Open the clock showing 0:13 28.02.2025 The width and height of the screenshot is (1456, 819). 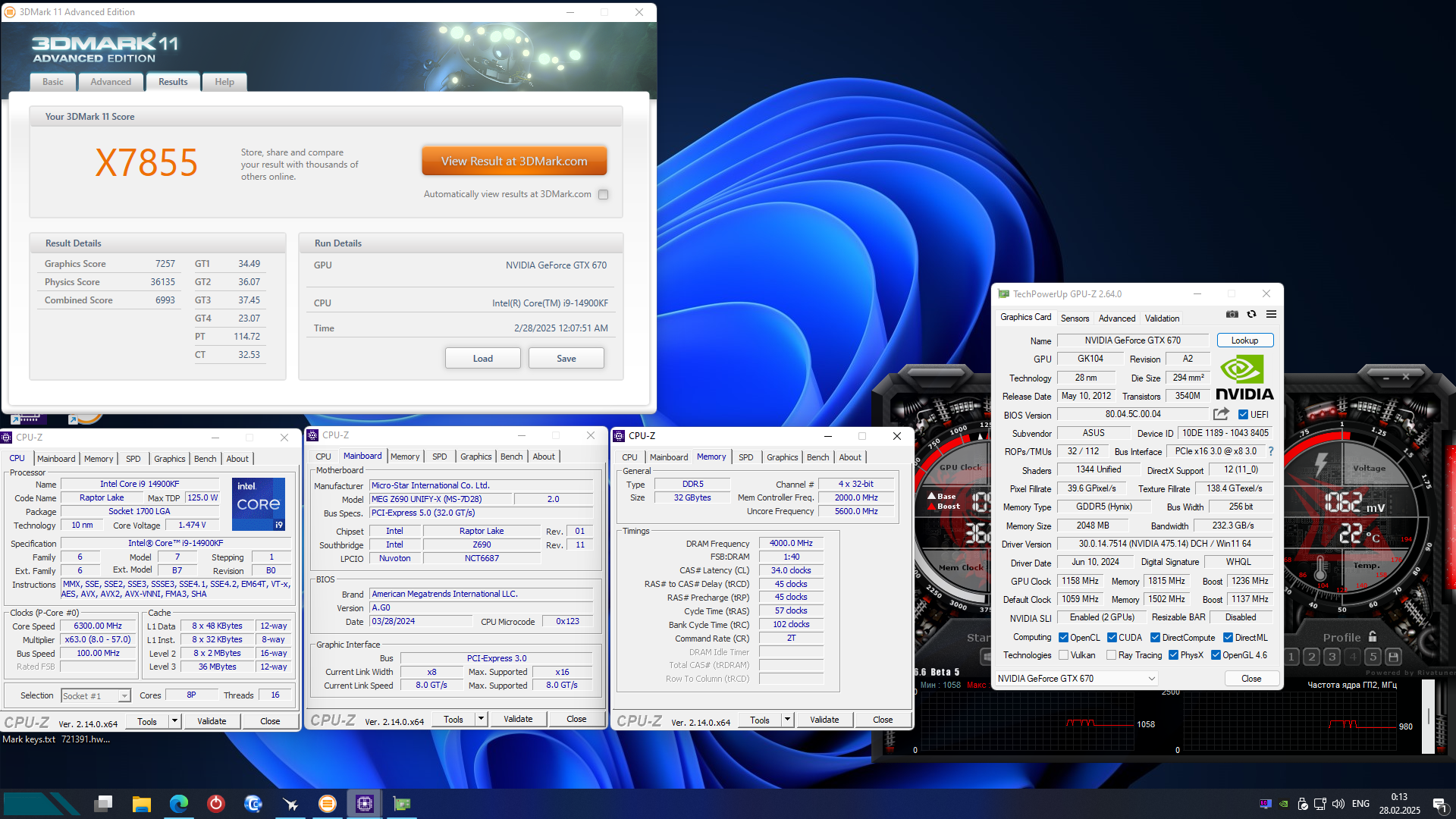(x=1399, y=804)
